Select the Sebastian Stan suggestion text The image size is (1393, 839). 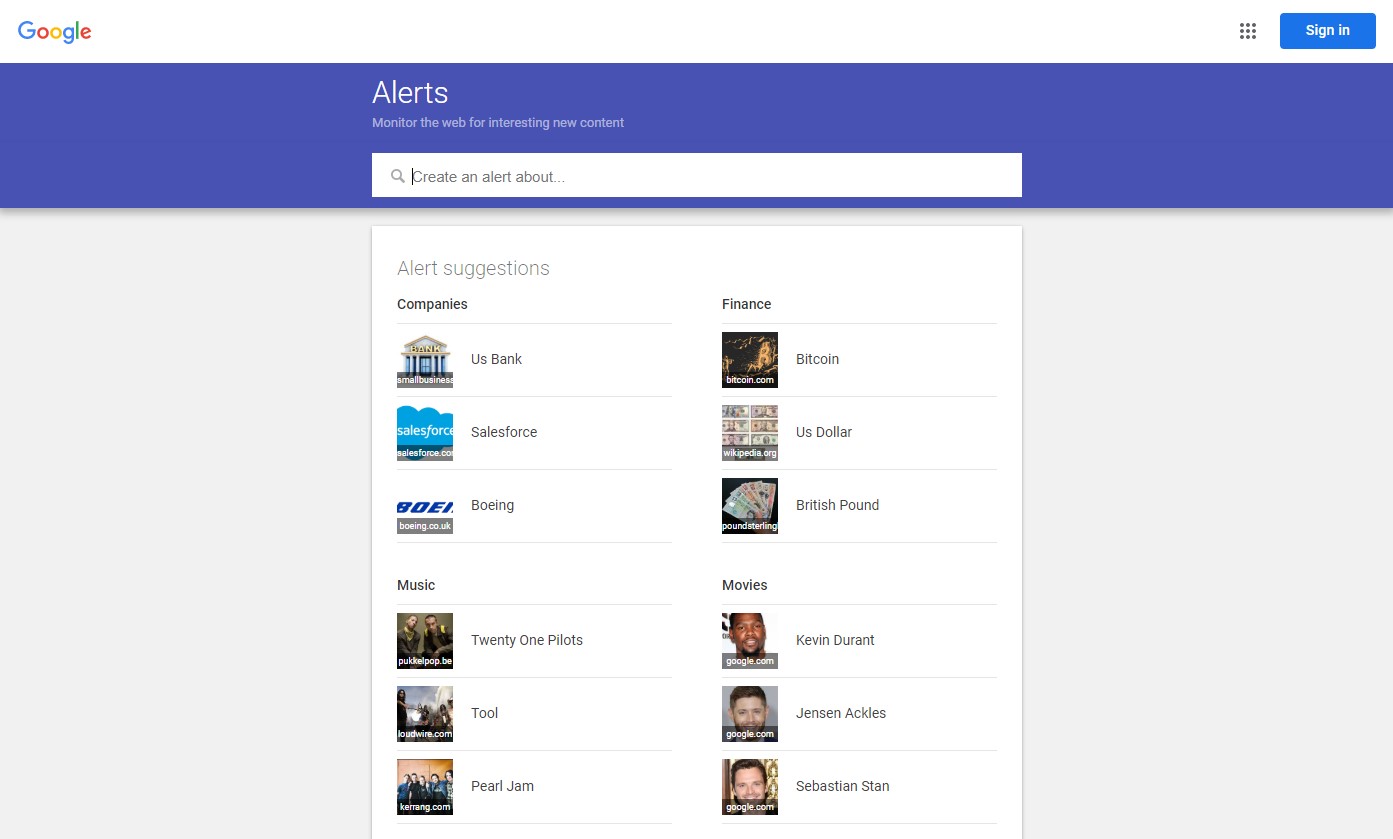click(x=842, y=786)
